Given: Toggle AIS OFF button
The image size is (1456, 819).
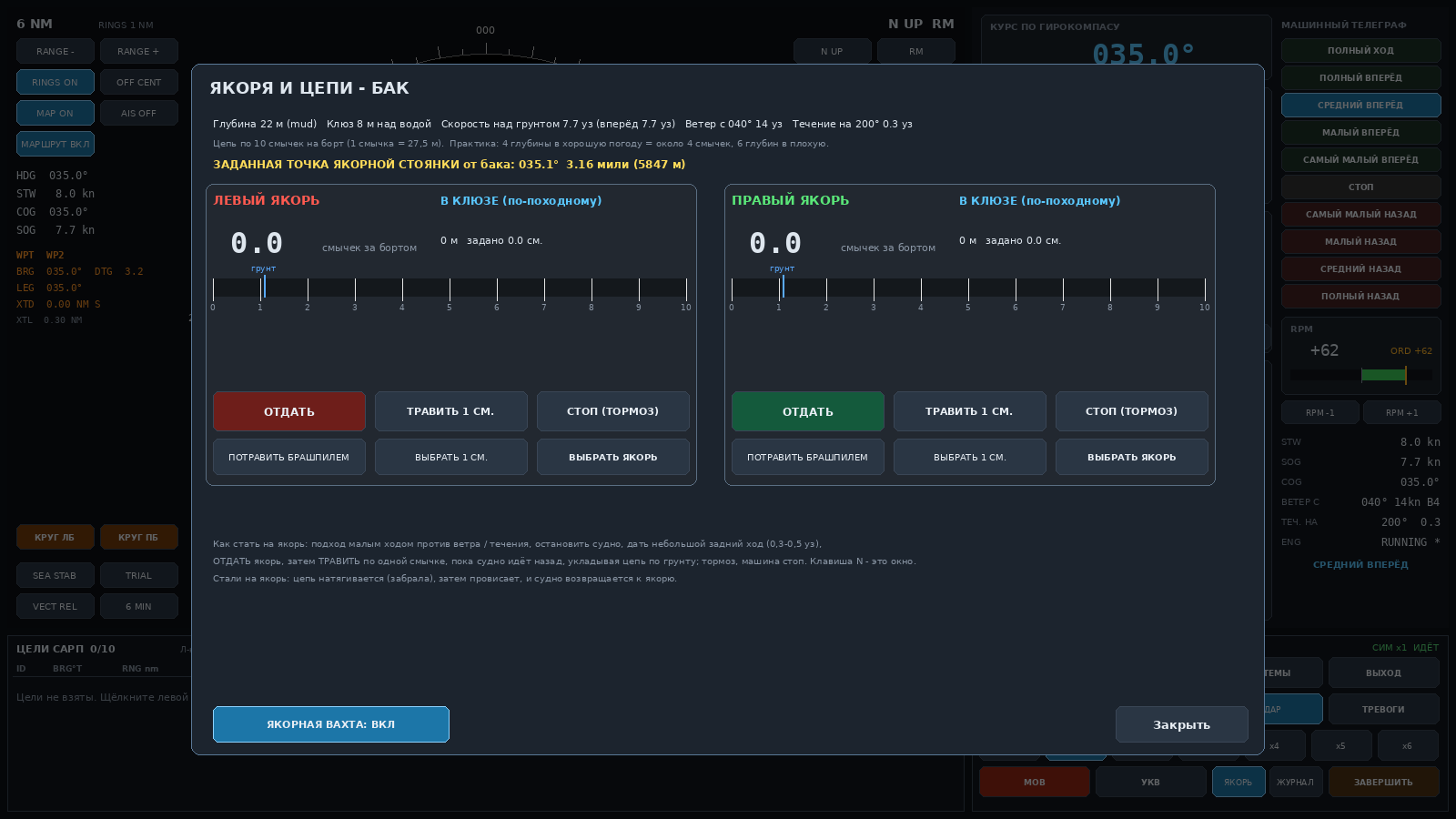Looking at the screenshot, I should click(139, 113).
